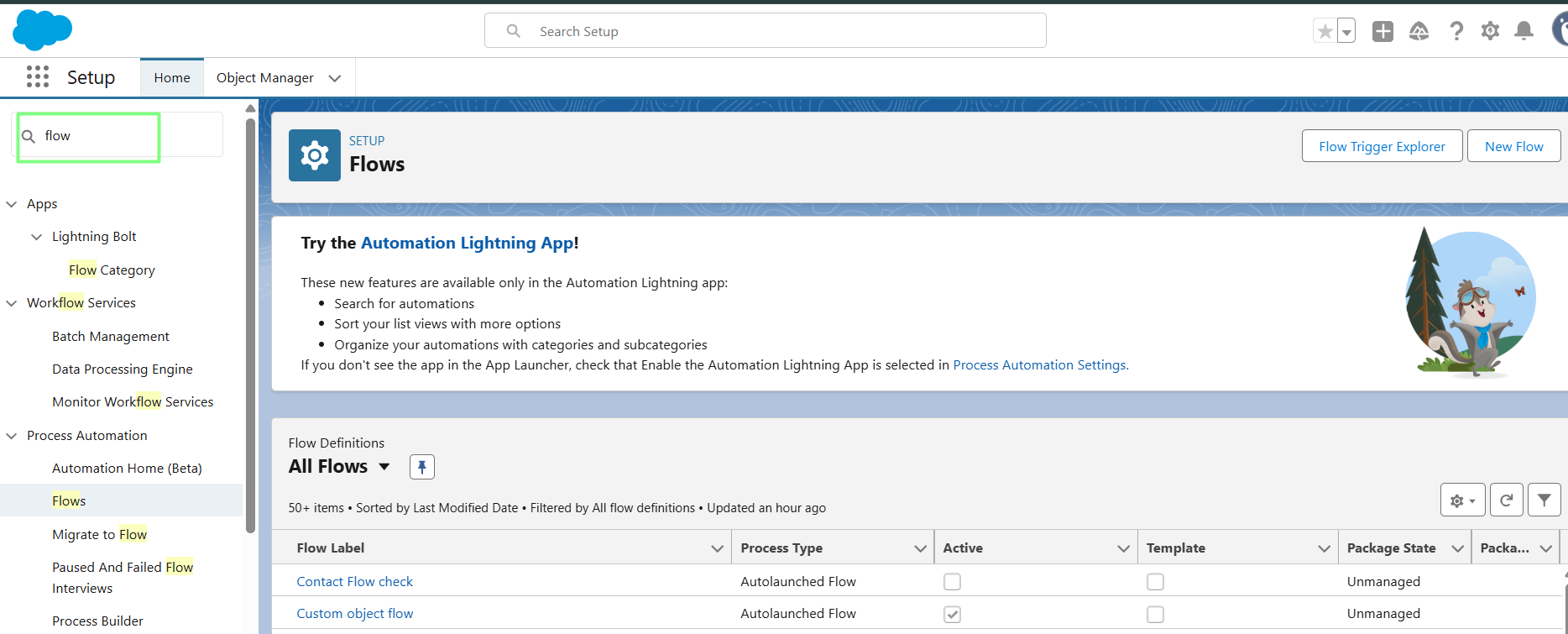Open the App Launcher dots grid

(38, 77)
